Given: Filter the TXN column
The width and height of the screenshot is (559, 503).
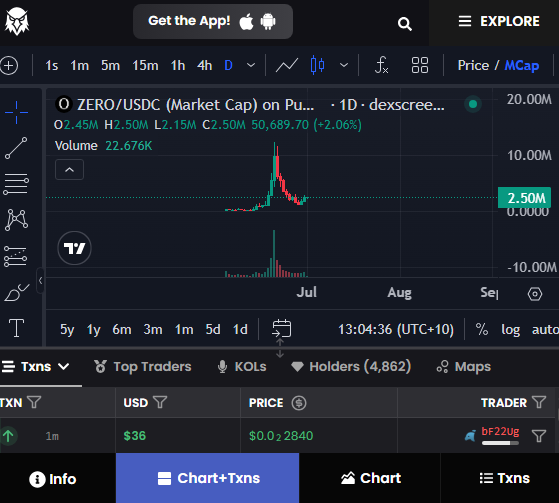Looking at the screenshot, I should [34, 402].
